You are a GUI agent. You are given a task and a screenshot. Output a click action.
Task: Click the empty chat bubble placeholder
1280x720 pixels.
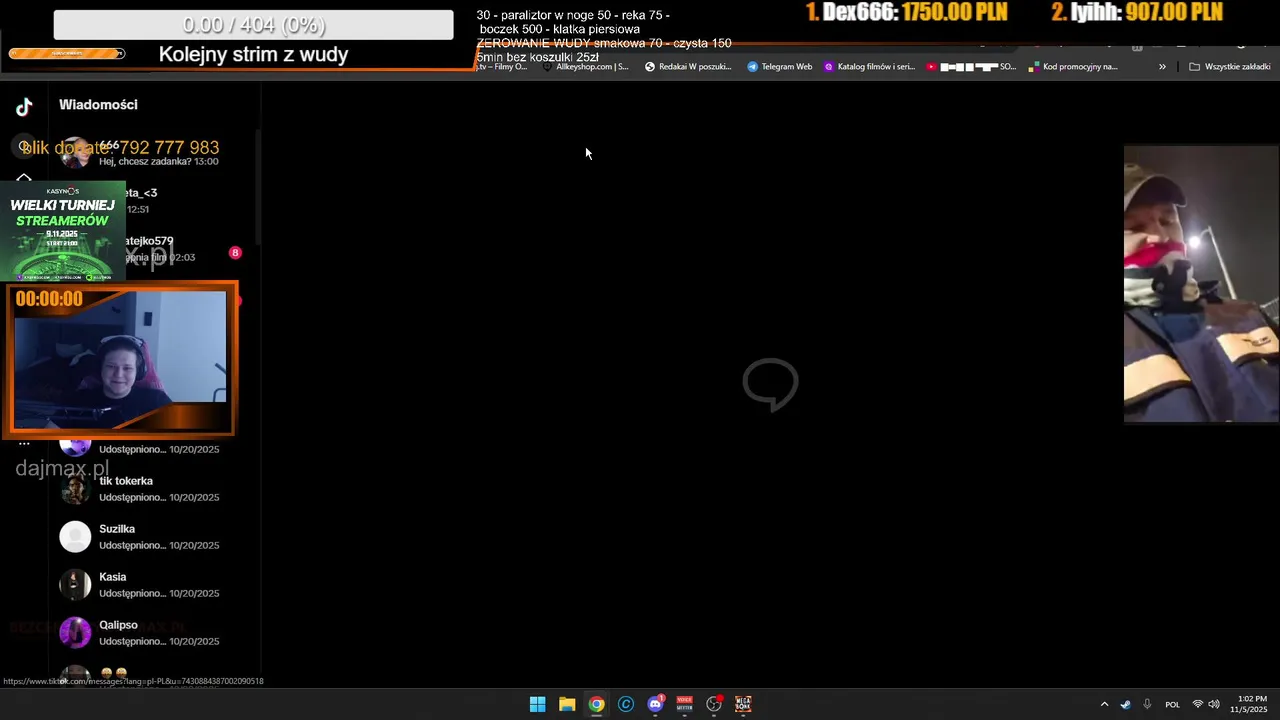tap(770, 384)
